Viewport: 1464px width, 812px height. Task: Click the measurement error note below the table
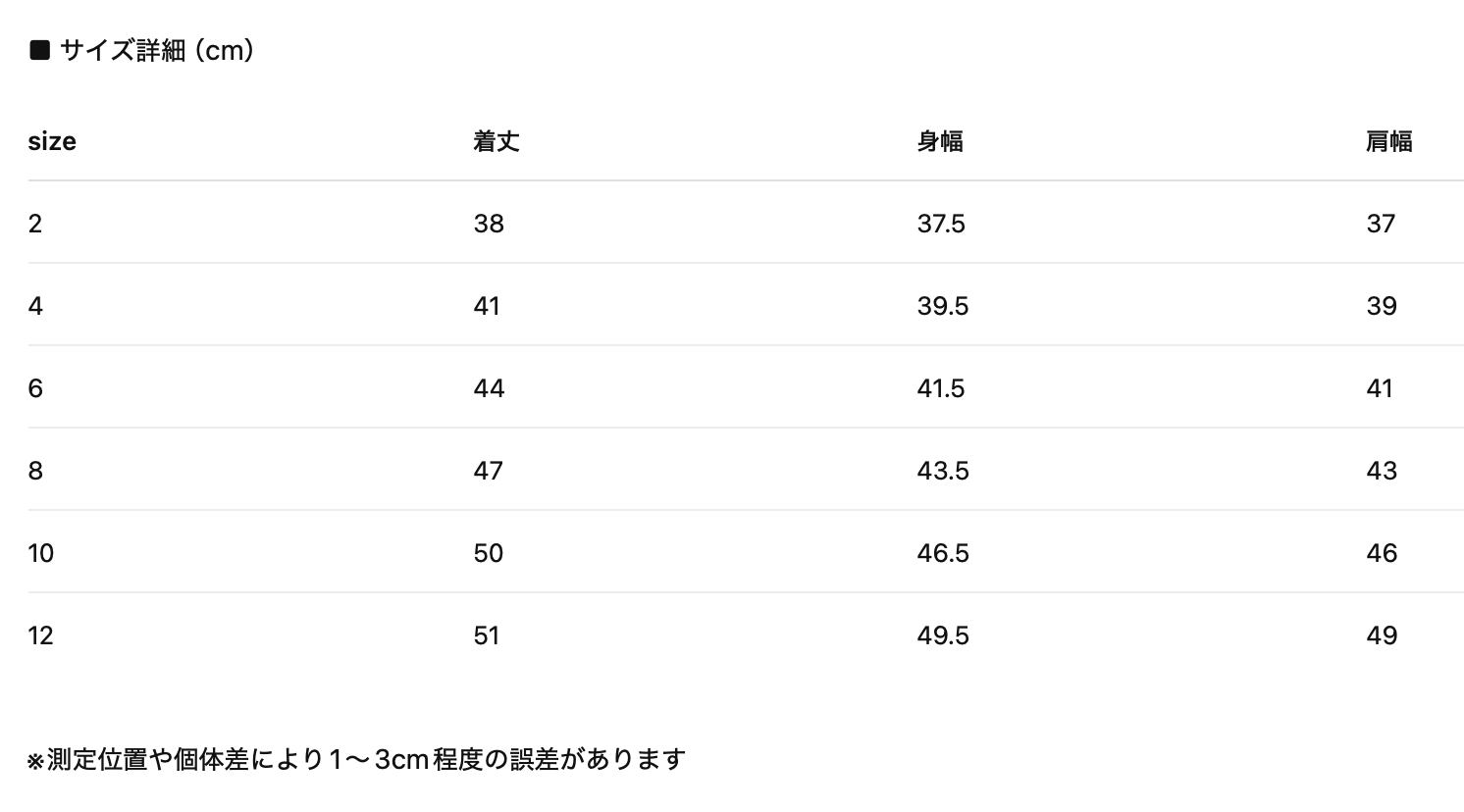pos(356,759)
